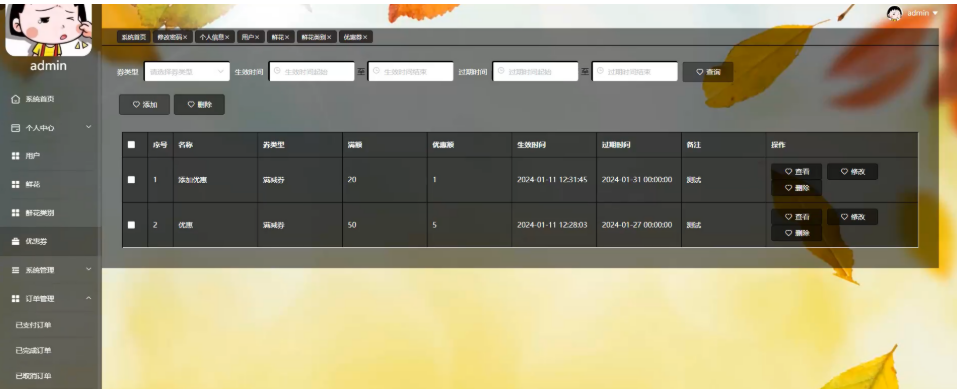Click the clock icon in 过期时间起始 field

500,71
